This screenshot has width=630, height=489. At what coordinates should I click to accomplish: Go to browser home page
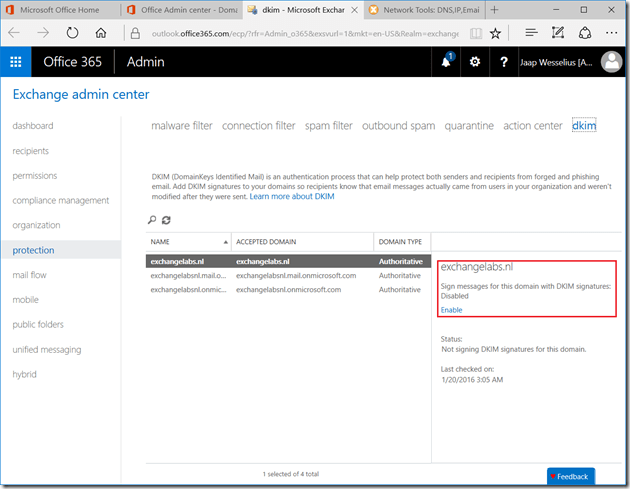pyautogui.click(x=101, y=33)
